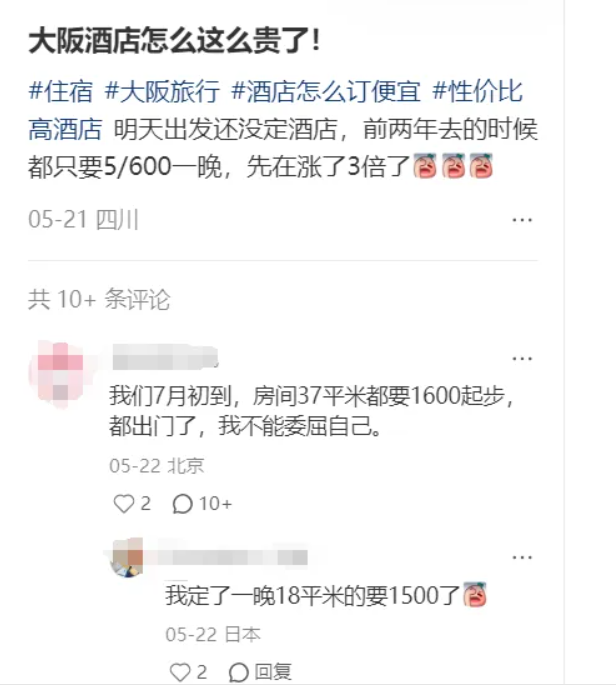
Task: Open three-dot menu on the 北京 comment
Action: (522, 358)
